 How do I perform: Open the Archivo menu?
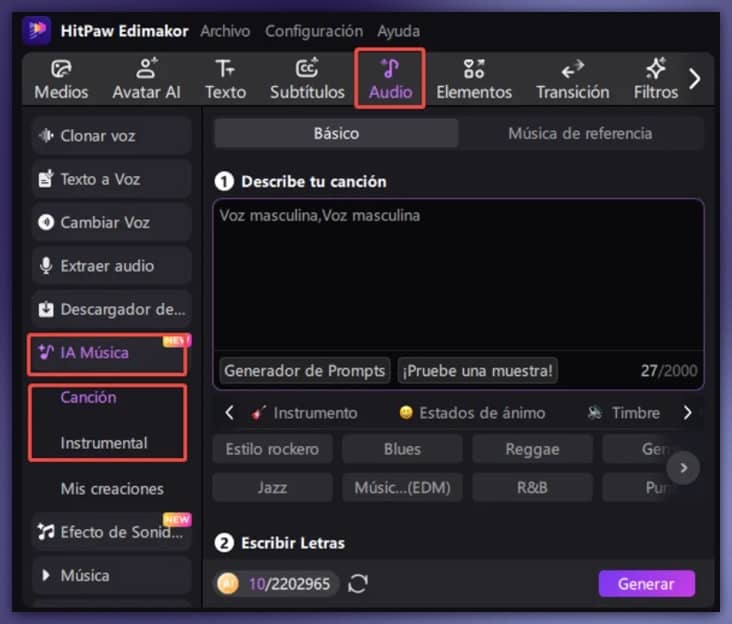[x=225, y=31]
